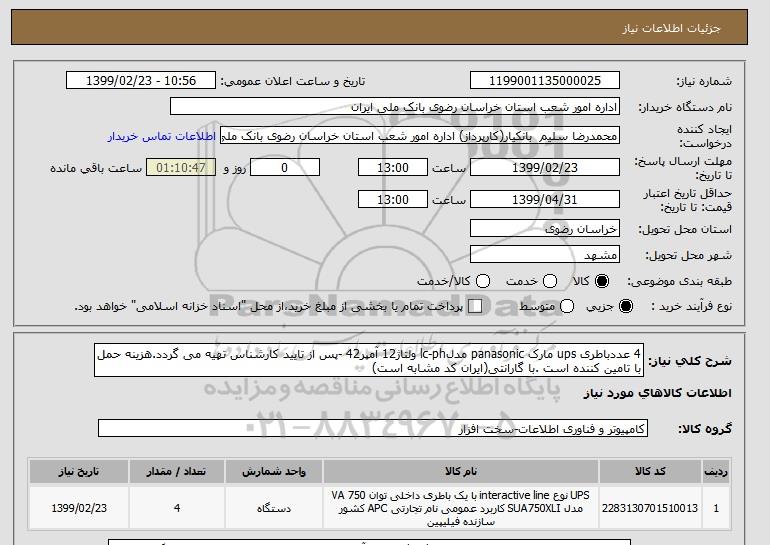Click the need date cell 1399/02/23
The image size is (770, 545).
coord(79,508)
